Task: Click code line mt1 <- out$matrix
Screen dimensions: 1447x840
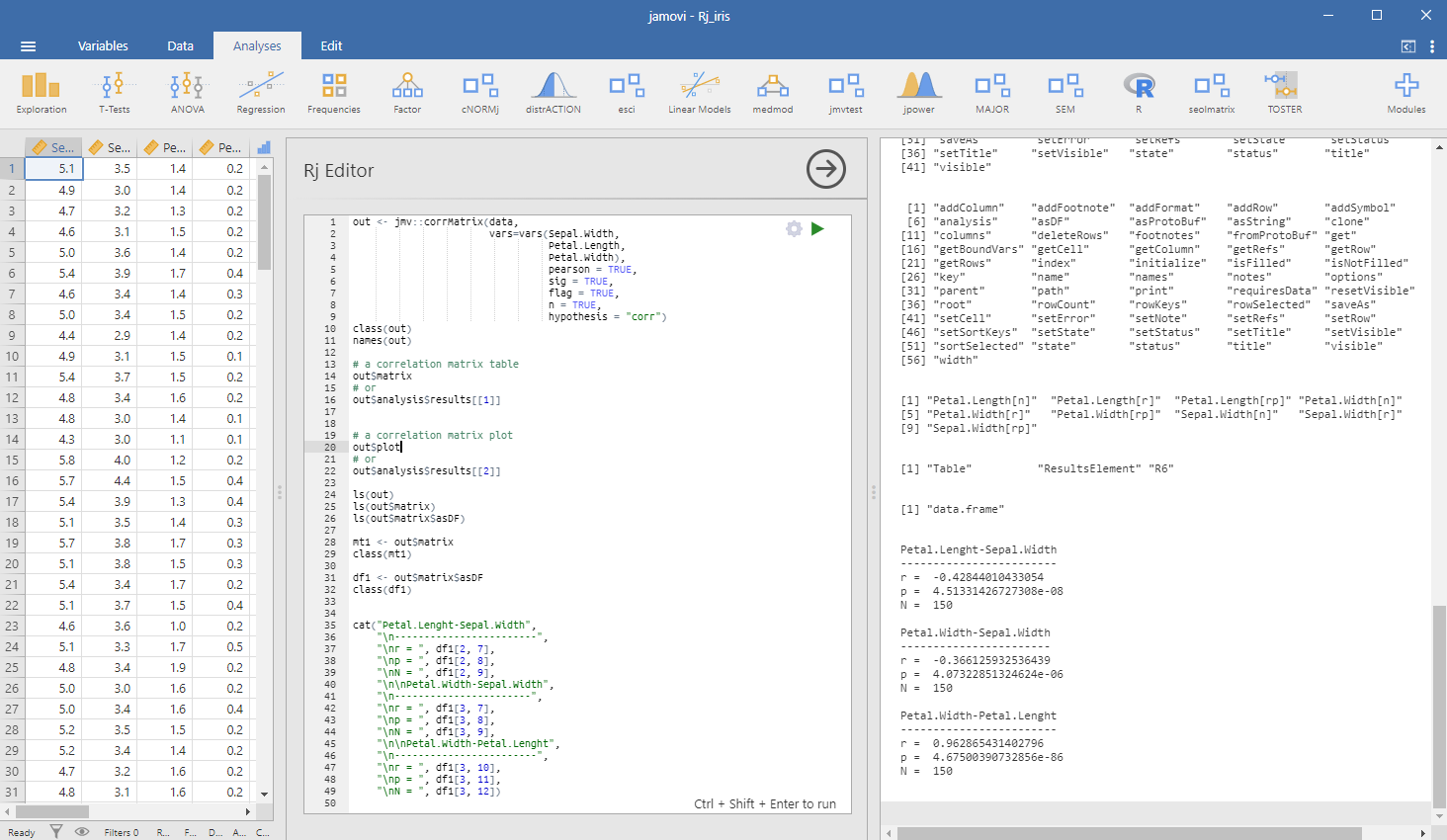Action: click(402, 542)
